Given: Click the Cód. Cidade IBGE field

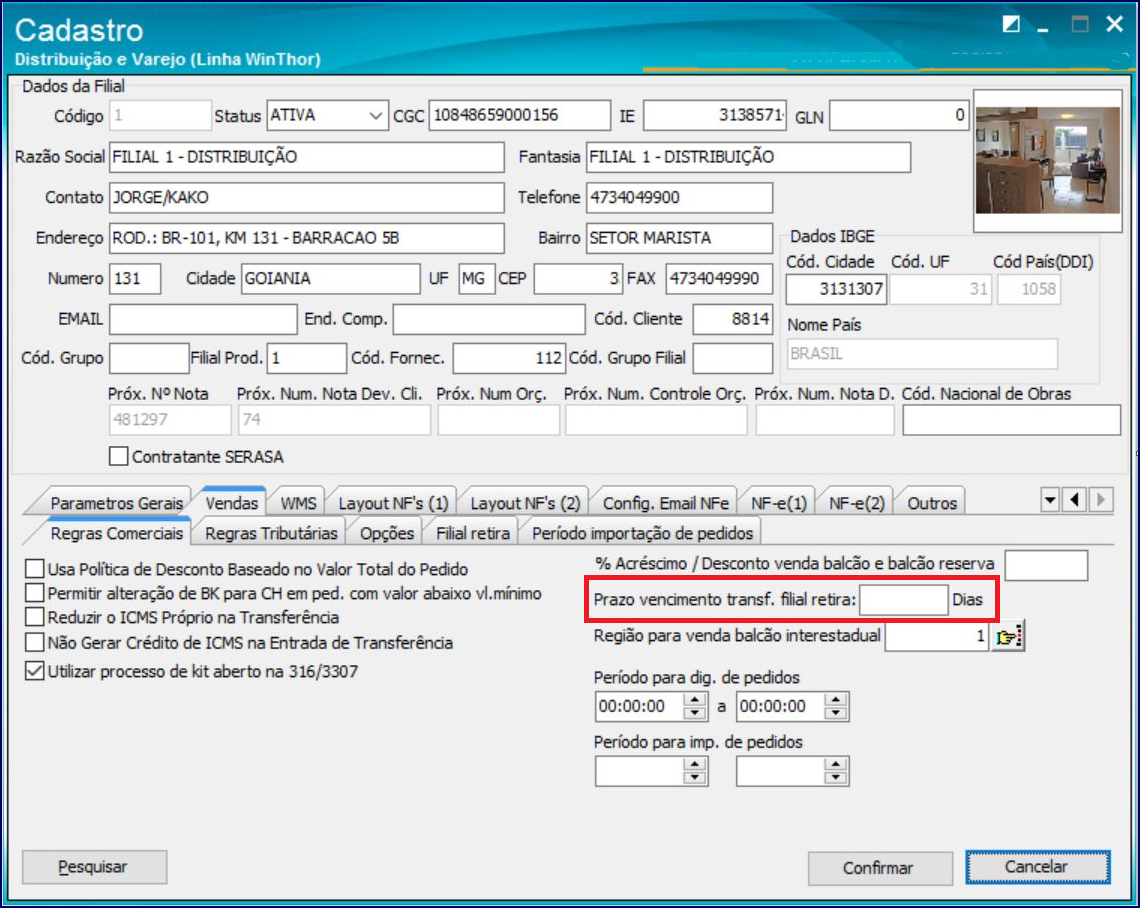Looking at the screenshot, I should [836, 289].
